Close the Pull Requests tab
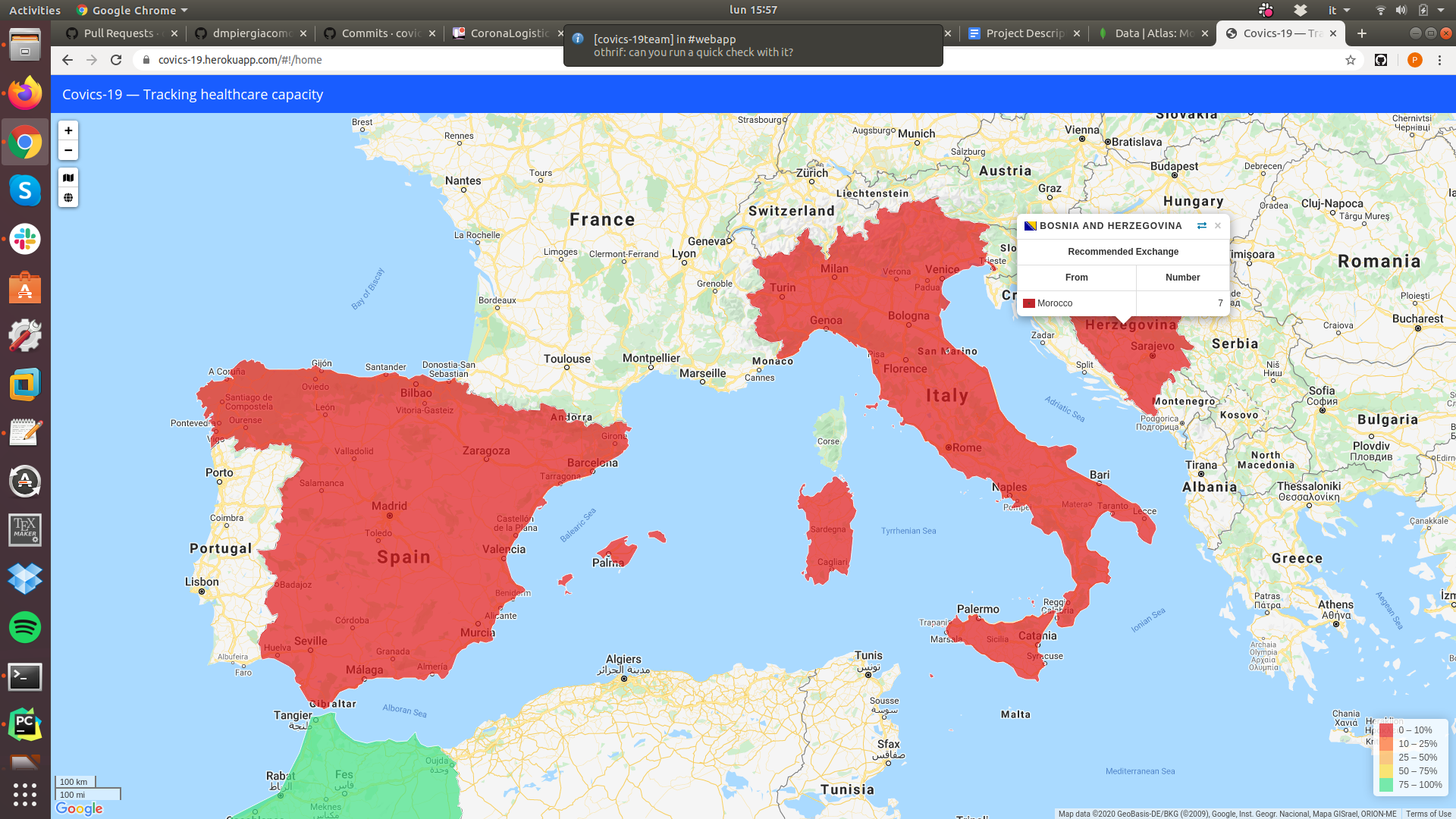 174,33
